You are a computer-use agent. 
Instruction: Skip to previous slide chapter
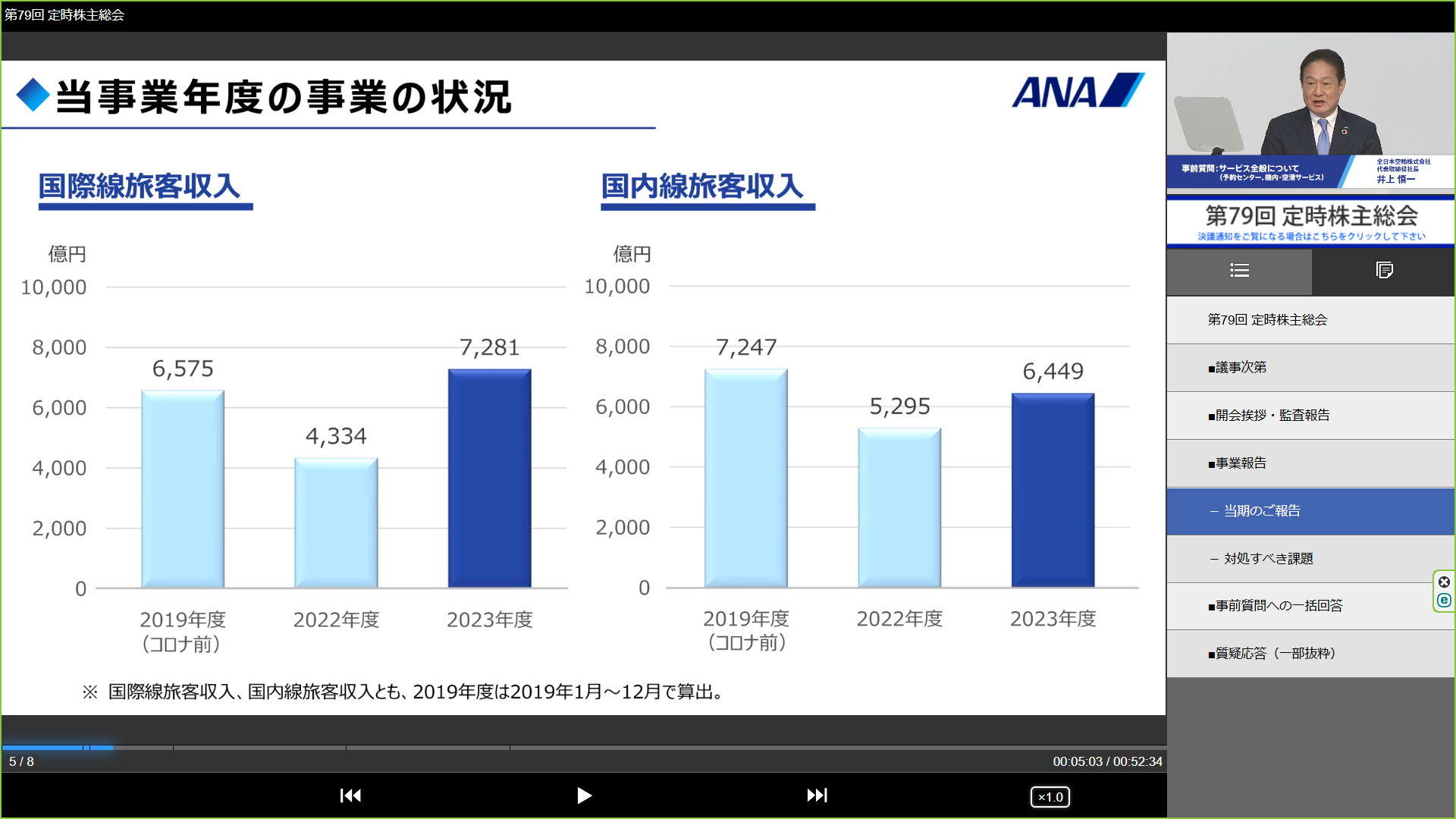(x=350, y=795)
